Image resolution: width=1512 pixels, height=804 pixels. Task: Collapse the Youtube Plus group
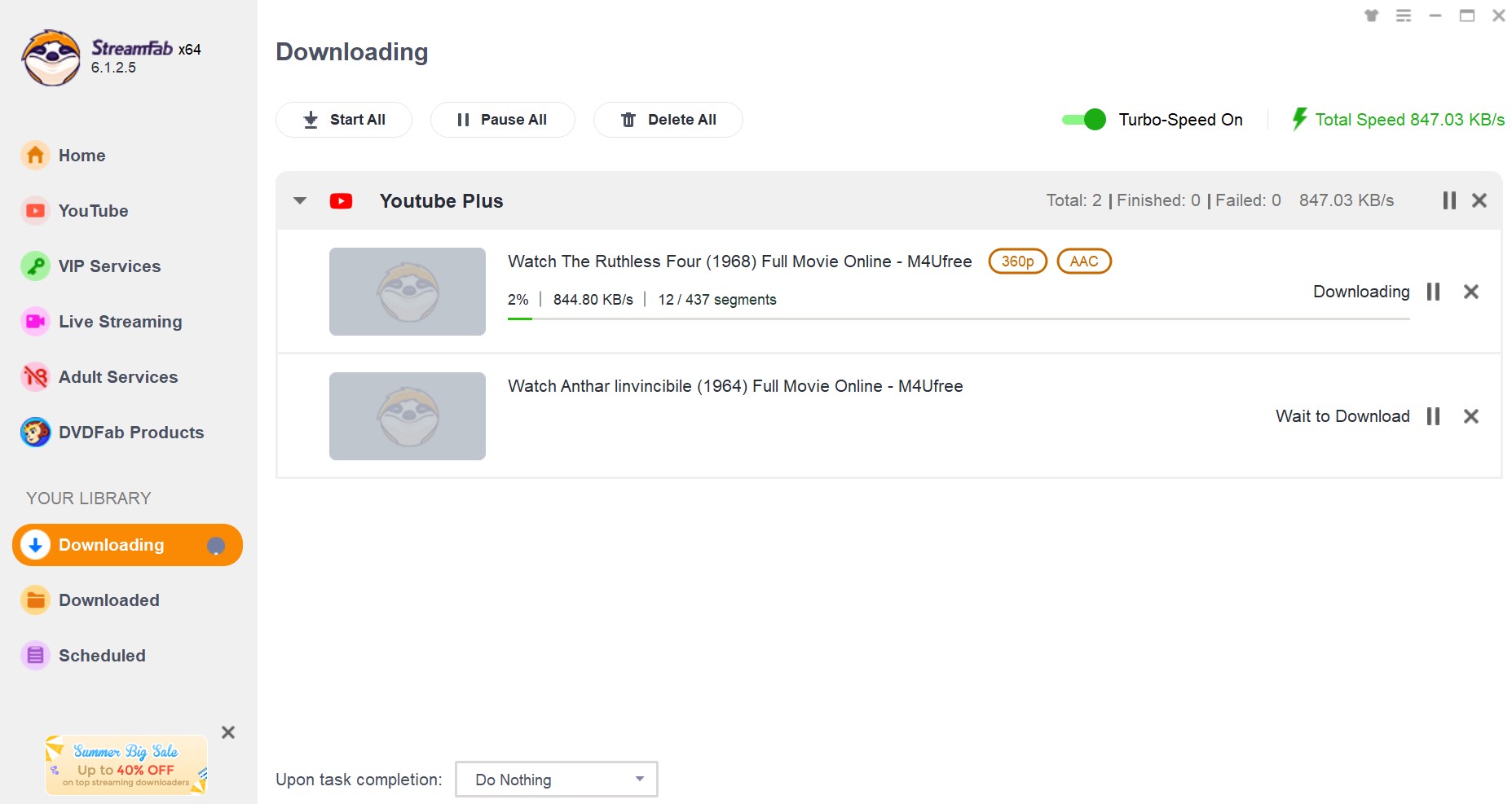300,200
